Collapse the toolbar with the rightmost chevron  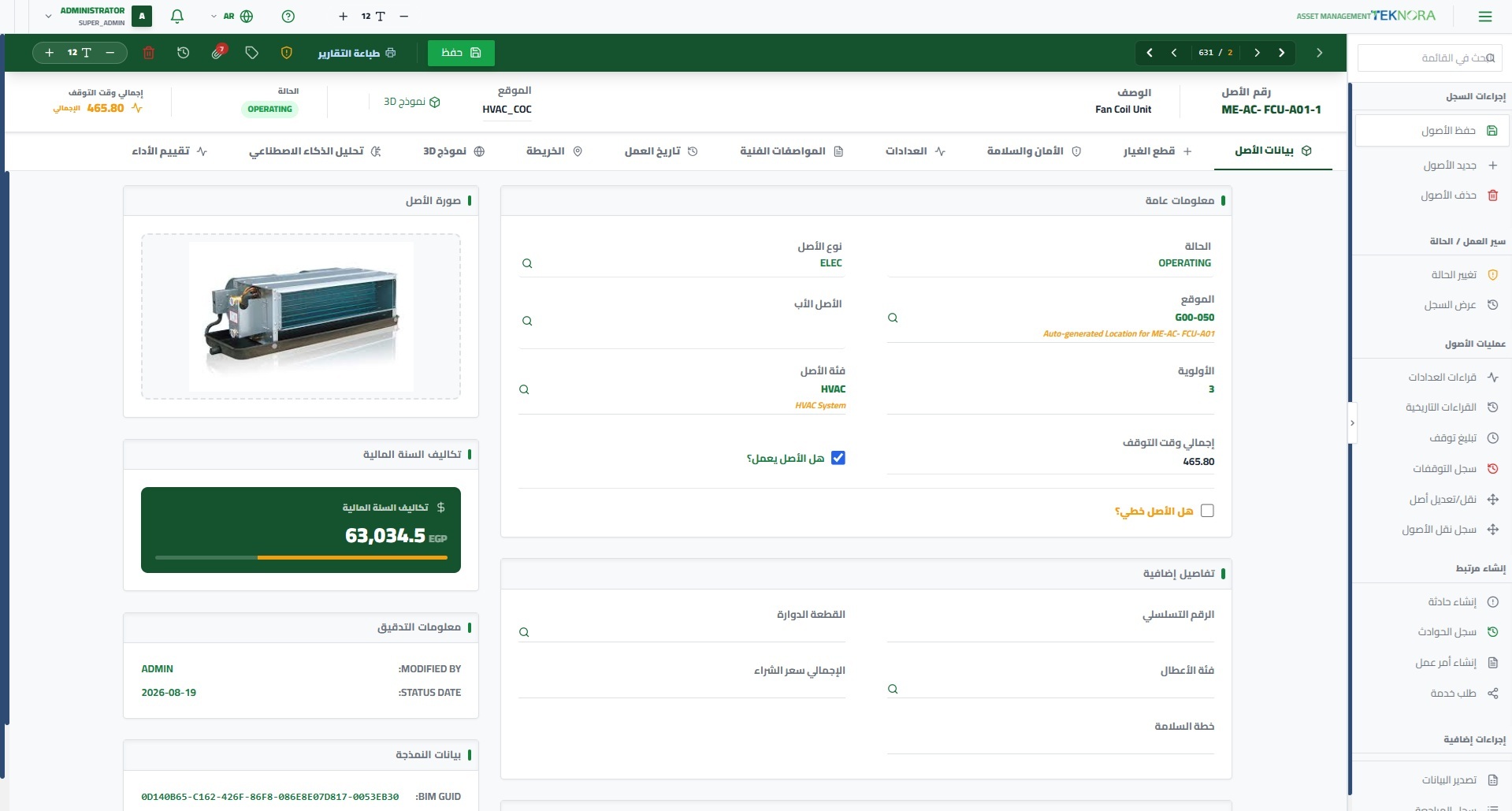[x=1320, y=53]
